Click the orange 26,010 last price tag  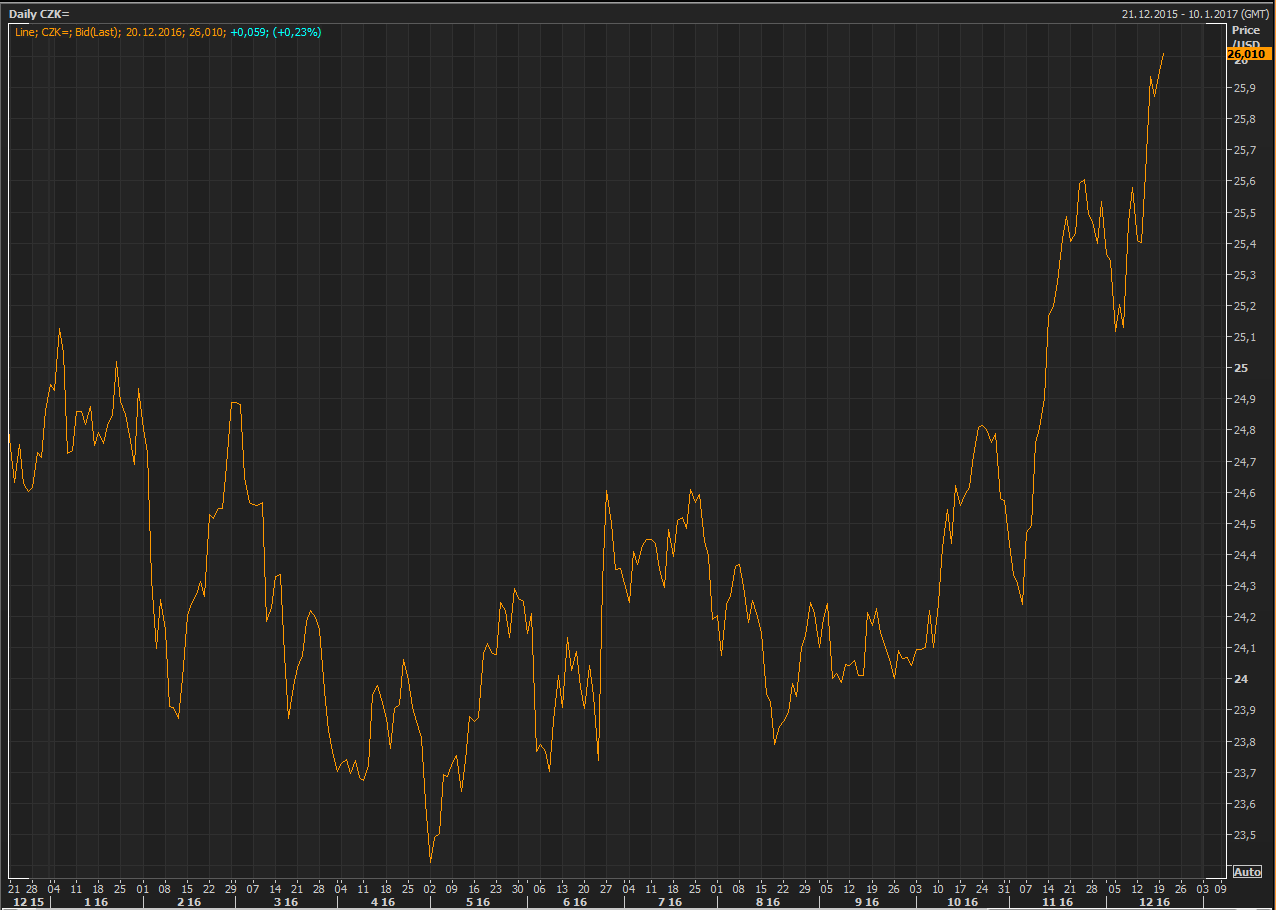click(x=1248, y=54)
